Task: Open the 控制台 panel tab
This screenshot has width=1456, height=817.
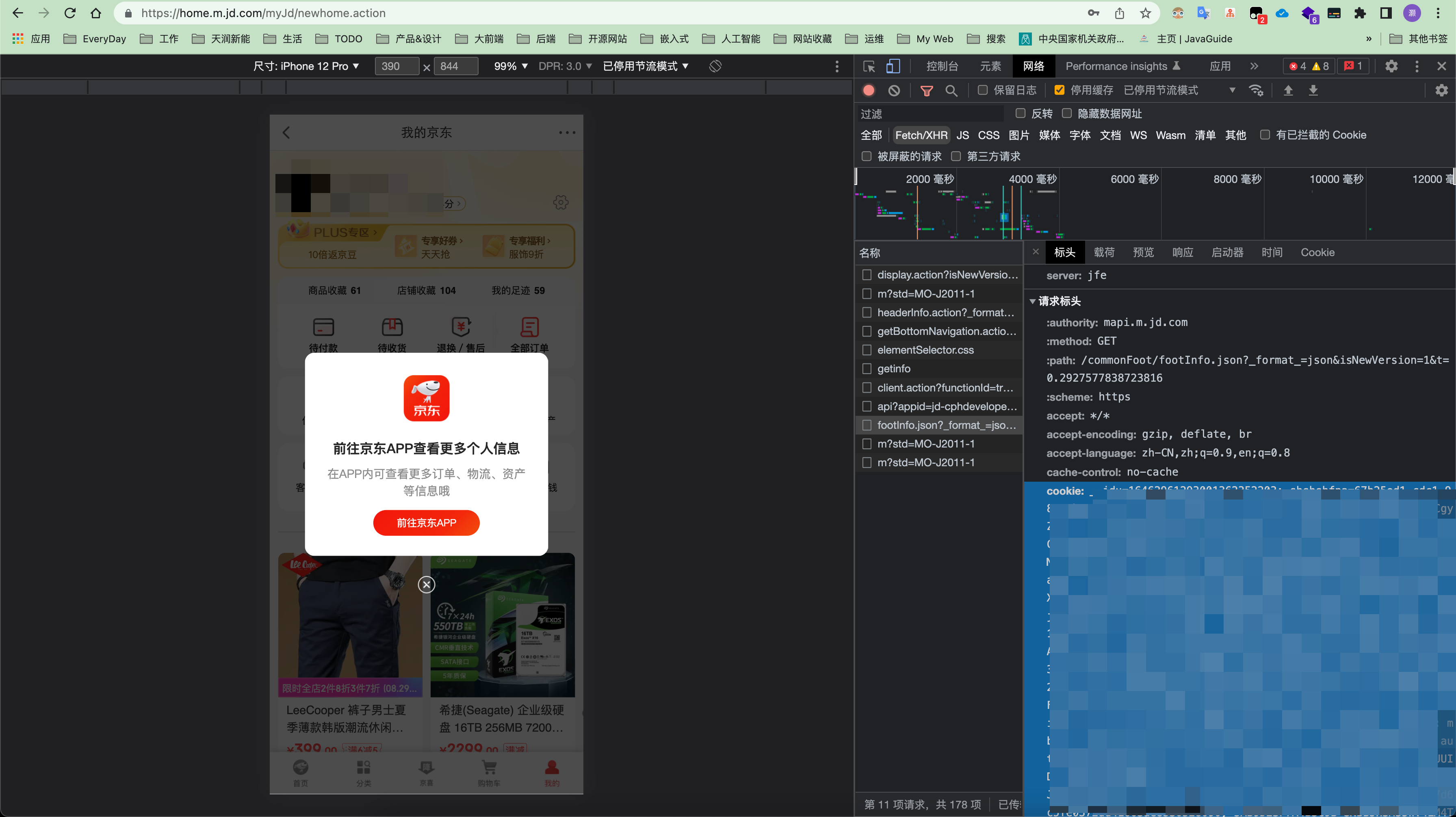Action: 942,66
